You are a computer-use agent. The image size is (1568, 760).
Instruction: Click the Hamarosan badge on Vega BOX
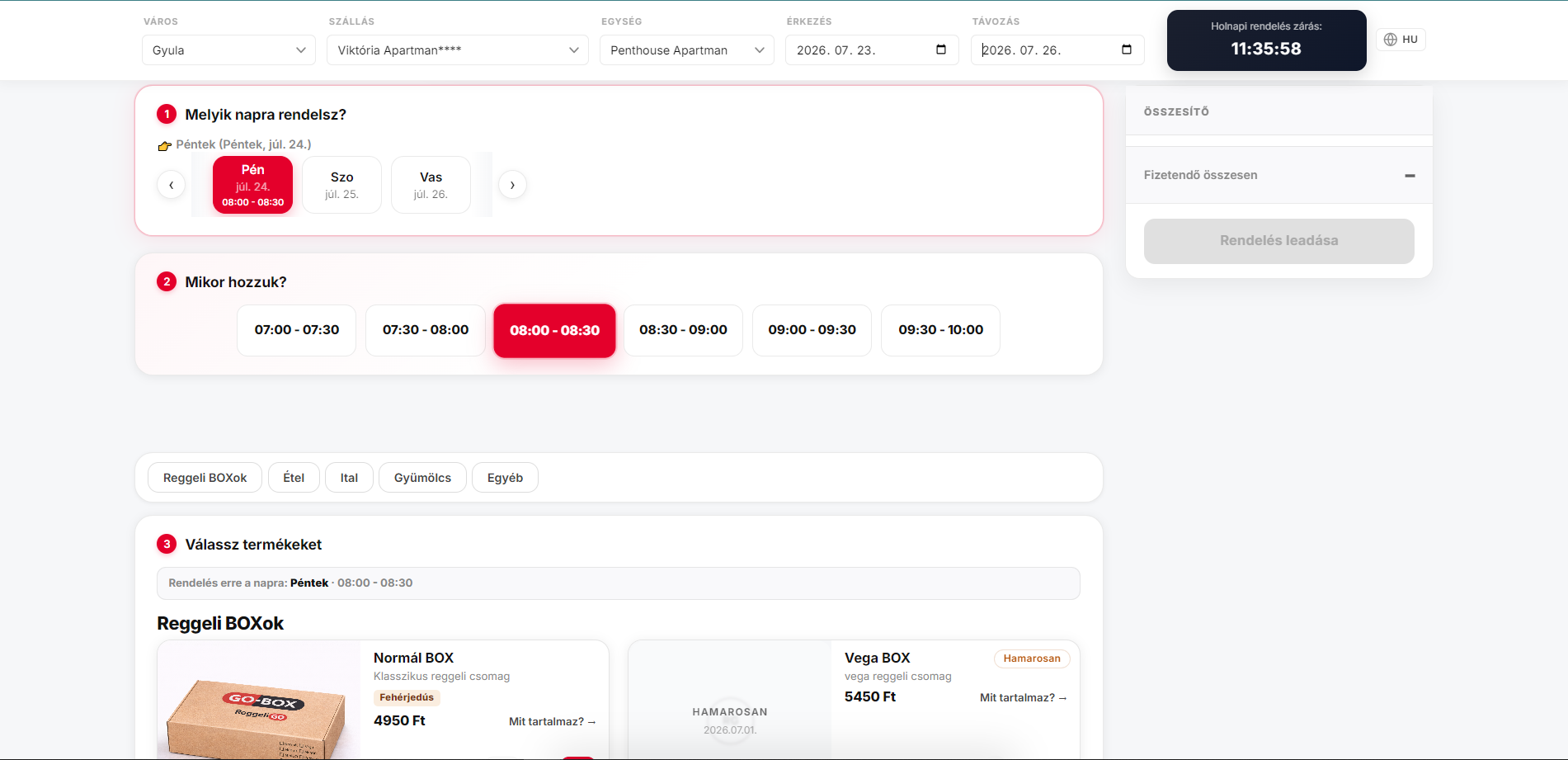tap(1032, 659)
